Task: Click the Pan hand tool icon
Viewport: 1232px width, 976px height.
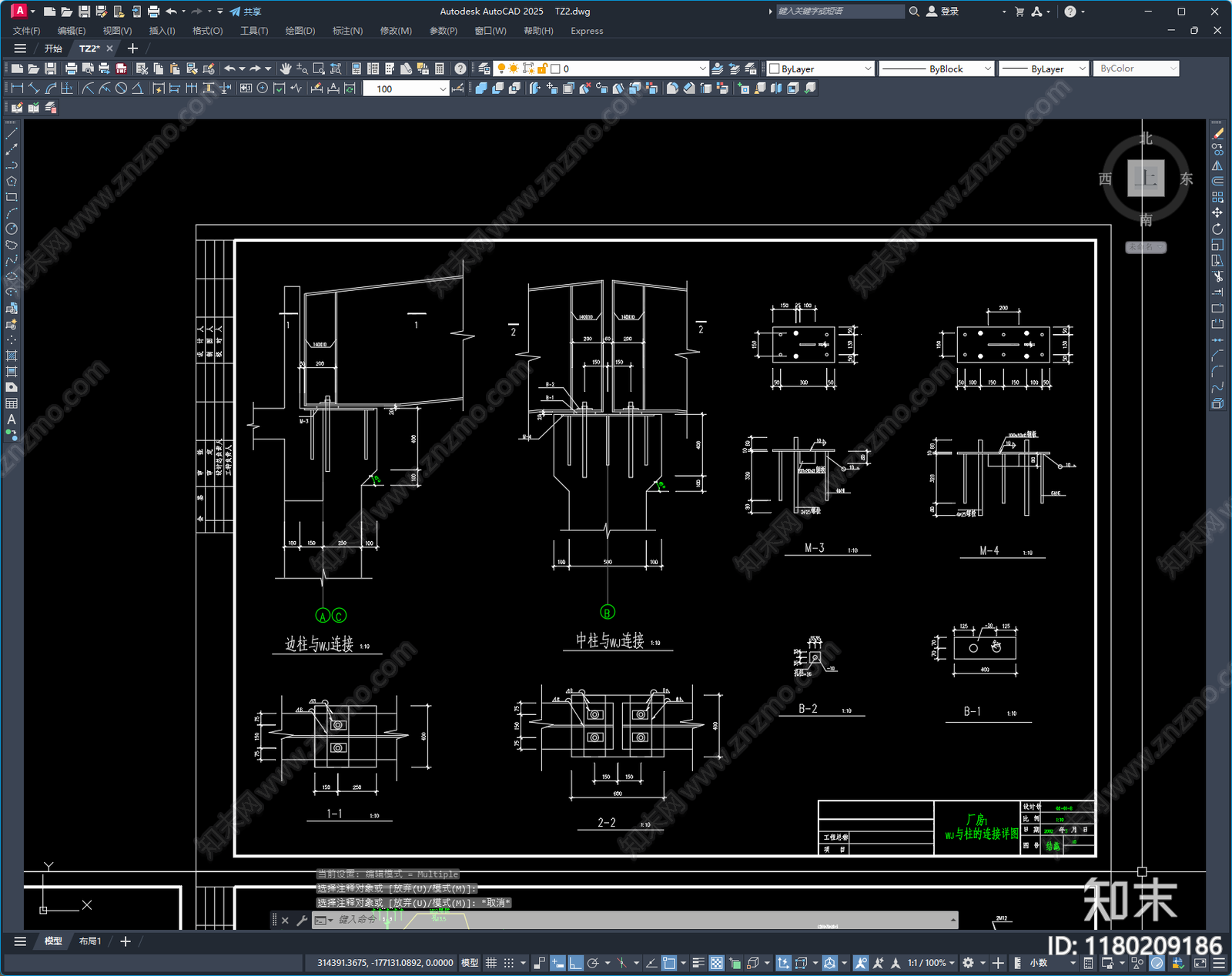Action: tap(286, 69)
